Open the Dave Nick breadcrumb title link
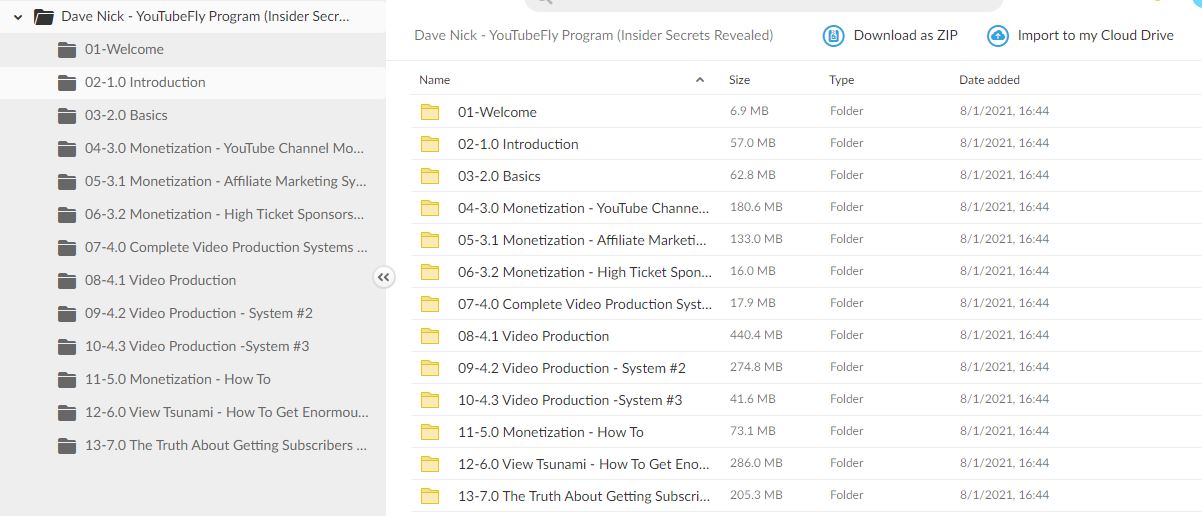The height and width of the screenshot is (516, 1202). [593, 35]
